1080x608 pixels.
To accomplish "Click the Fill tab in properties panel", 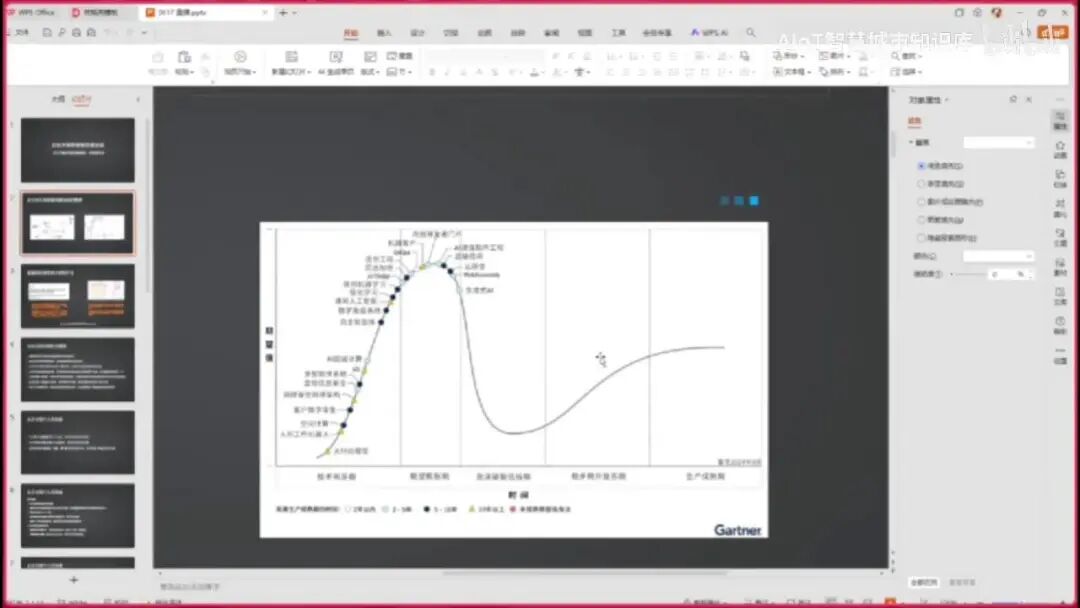I will coord(915,121).
